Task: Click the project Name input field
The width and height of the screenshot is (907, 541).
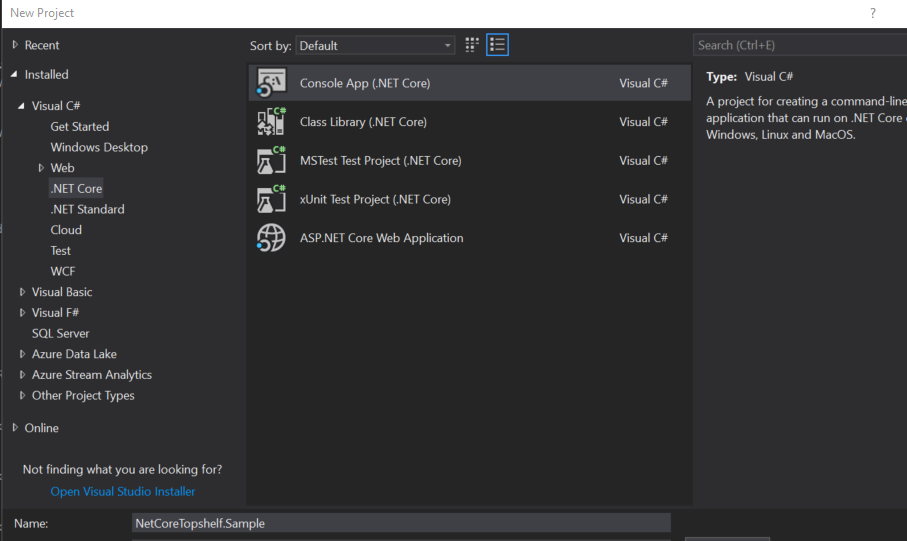Action: click(x=401, y=523)
